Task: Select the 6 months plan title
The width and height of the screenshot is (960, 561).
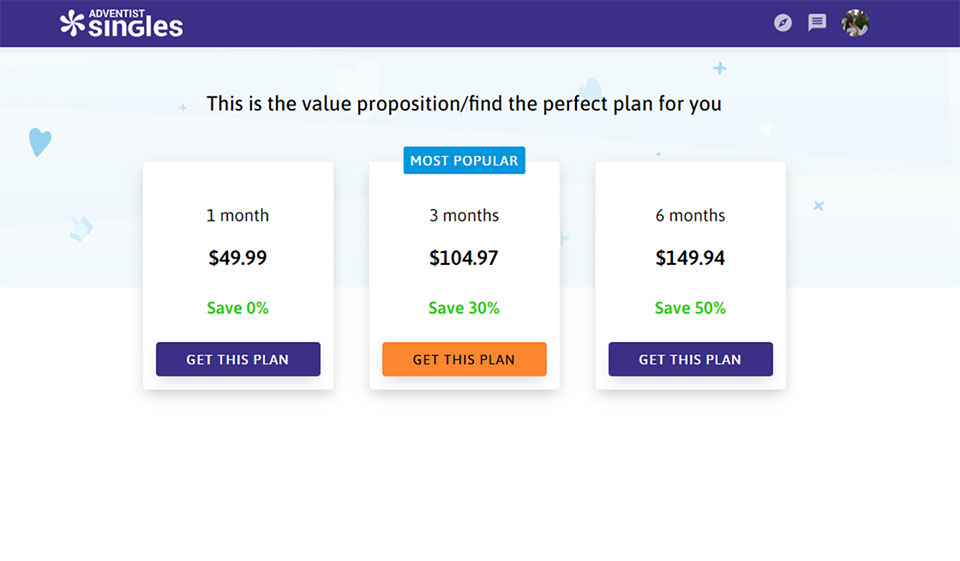Action: 690,215
